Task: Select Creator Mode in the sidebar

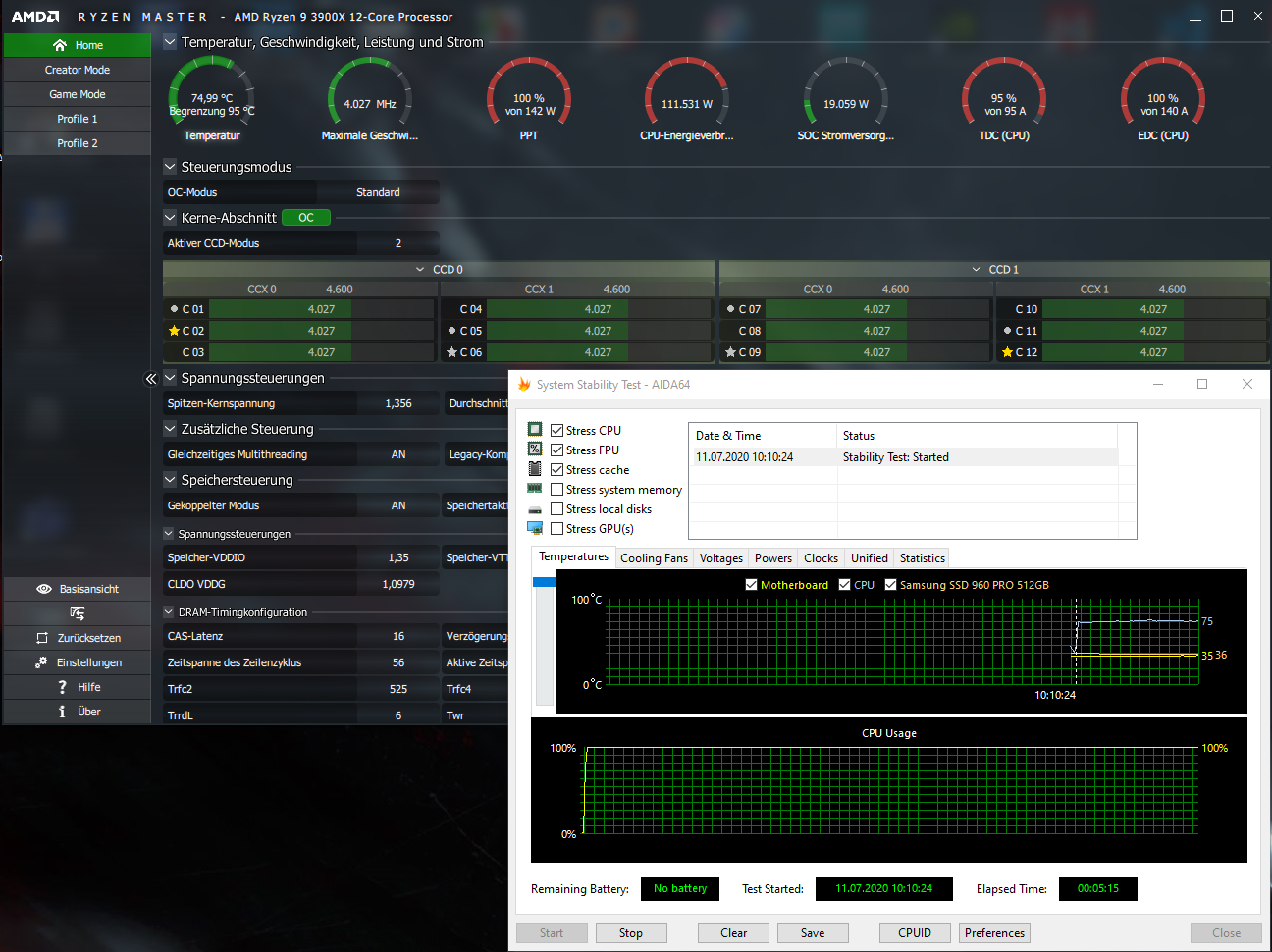Action: tap(78, 70)
